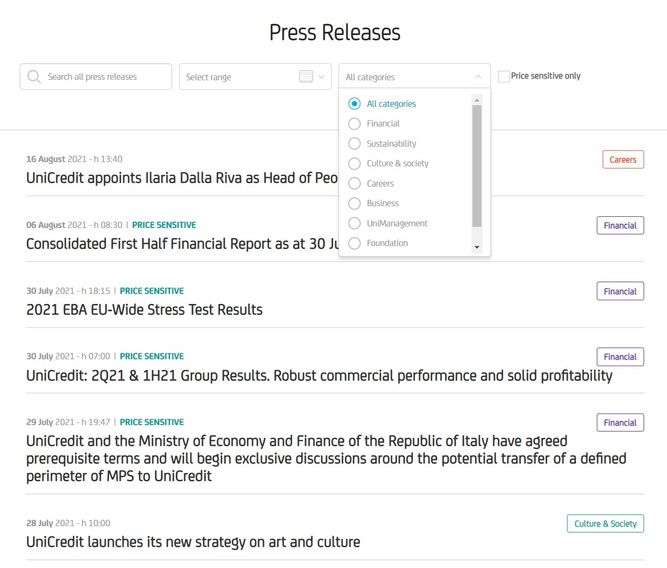
Task: Click the '28 July 2021 - h 10:00' date
Action: pyautogui.click(x=68, y=523)
